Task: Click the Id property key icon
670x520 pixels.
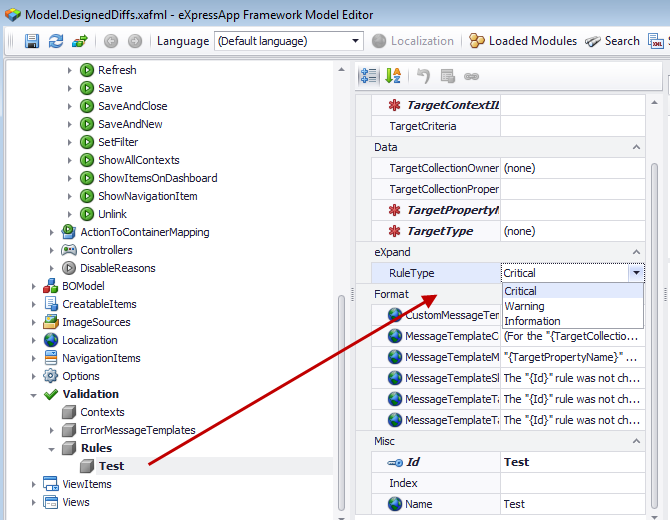Action: point(395,462)
